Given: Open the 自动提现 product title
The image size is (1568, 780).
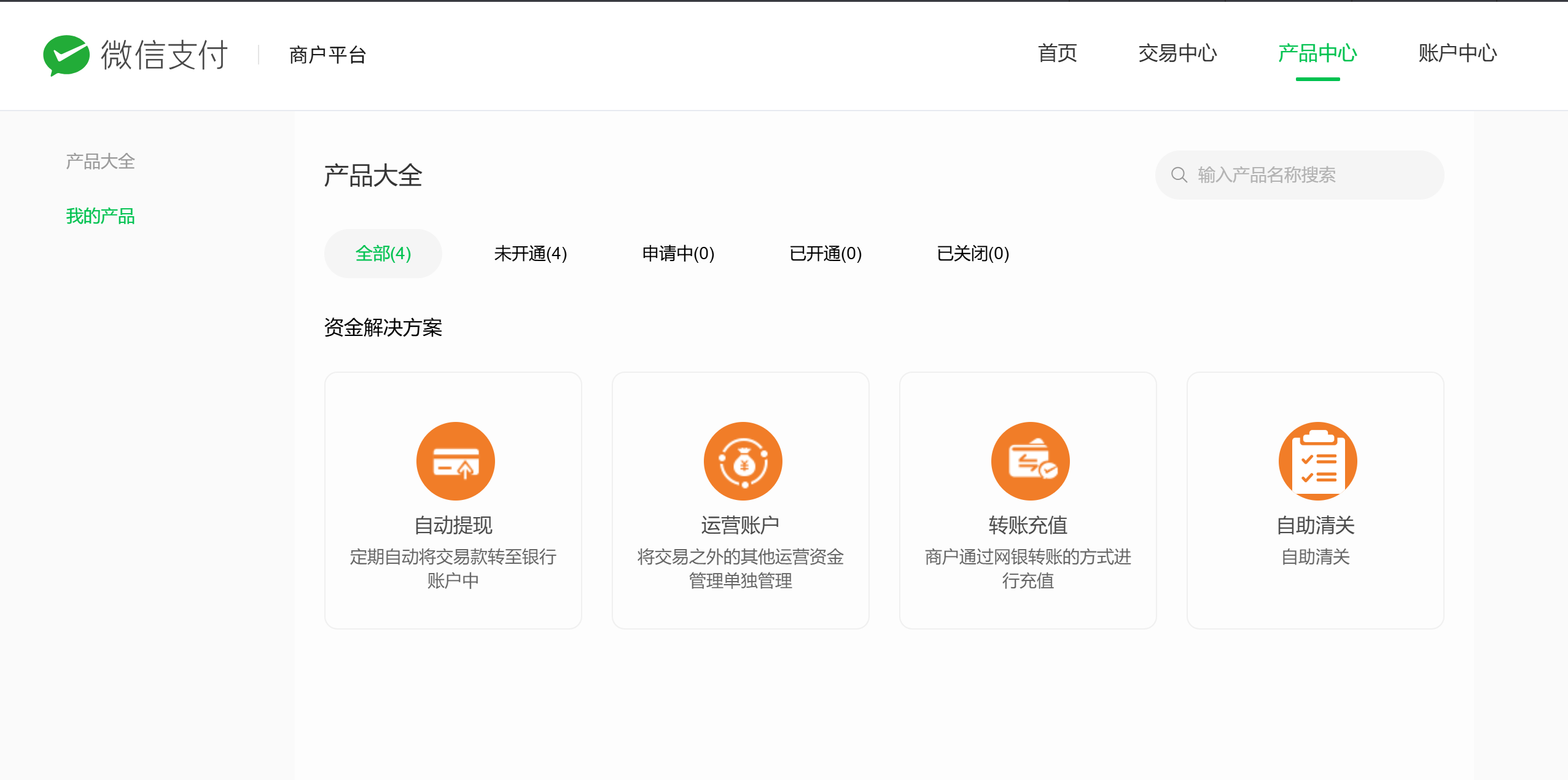Looking at the screenshot, I should 453,525.
